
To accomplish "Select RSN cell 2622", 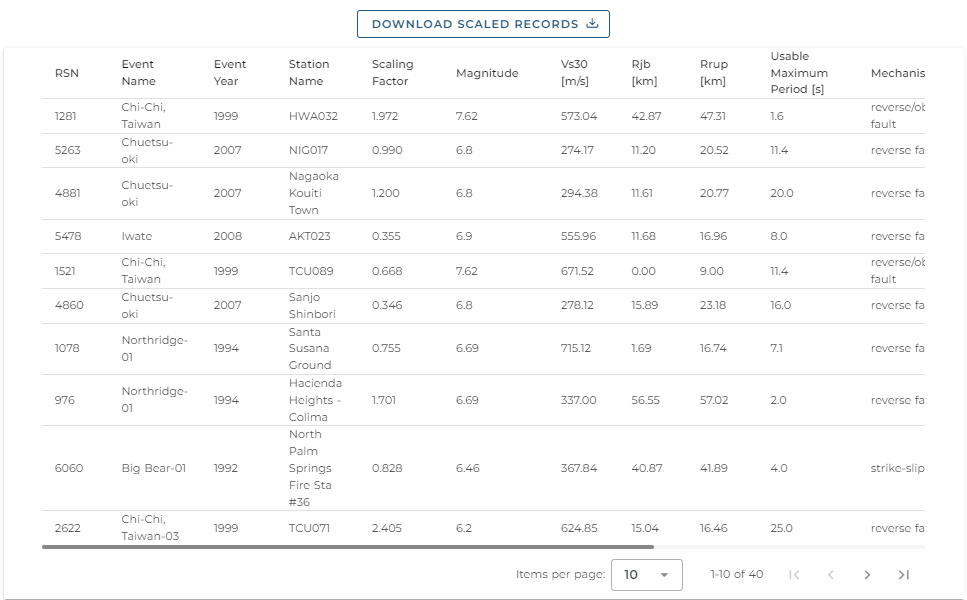I will tap(67, 528).
